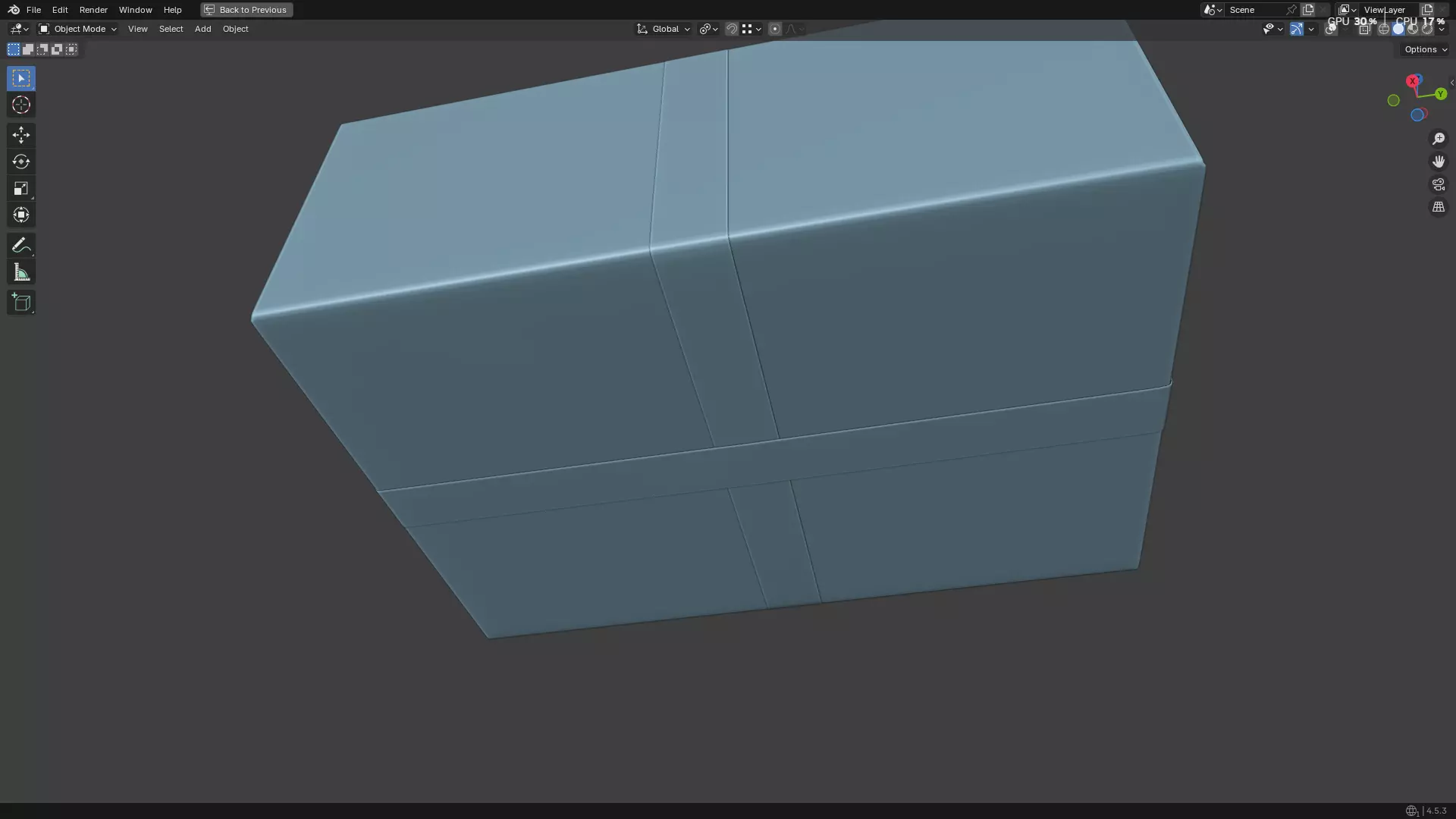Select the Move tool
Viewport: 1456px width, 819px height.
21,135
